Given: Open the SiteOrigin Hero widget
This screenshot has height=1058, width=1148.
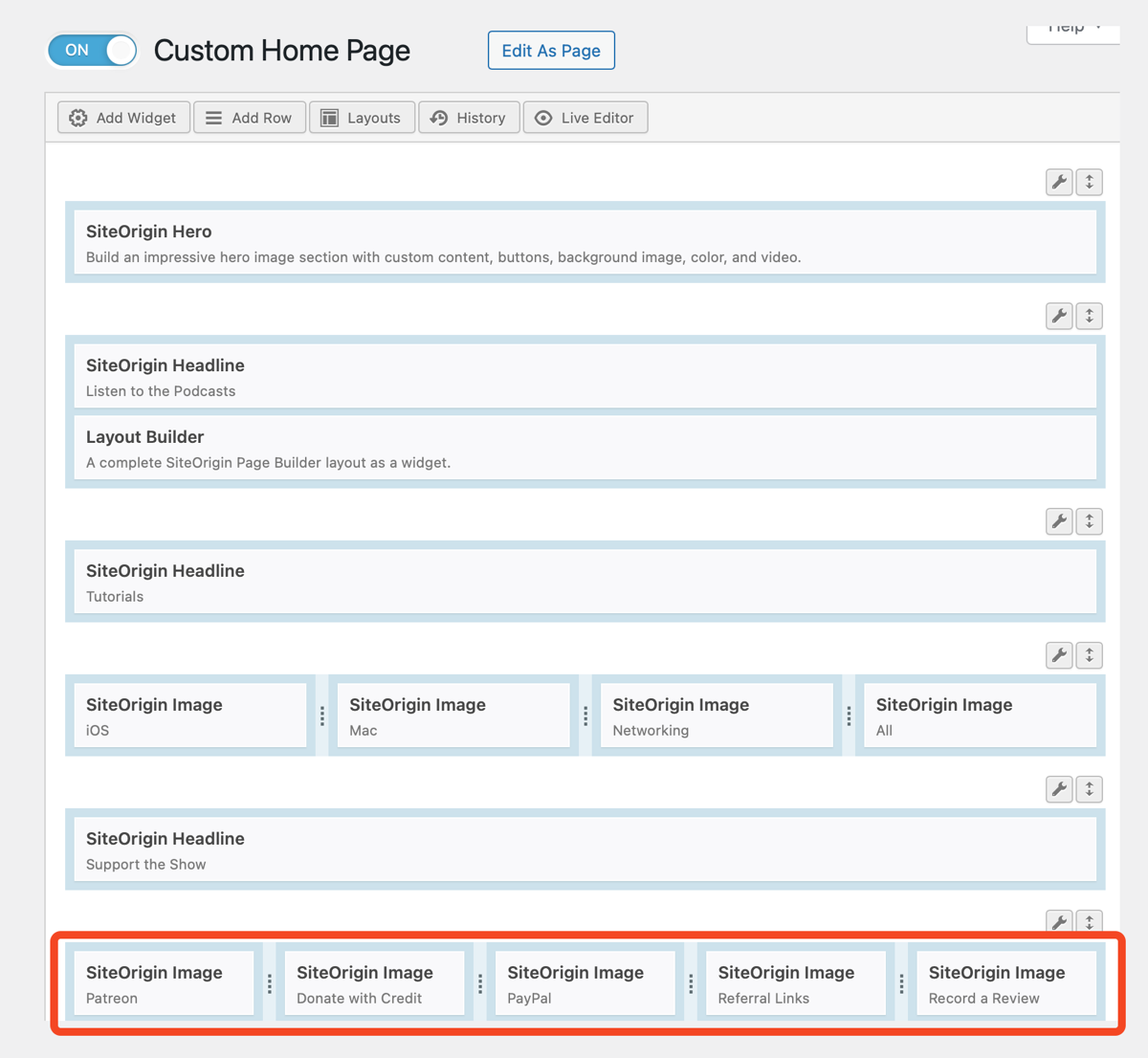Looking at the screenshot, I should 585,243.
